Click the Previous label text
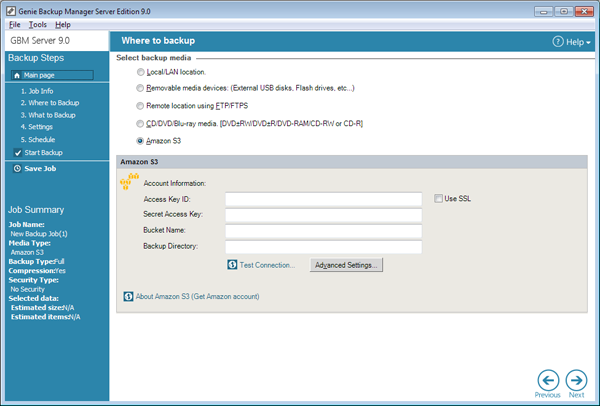600x406 pixels. click(x=548, y=395)
